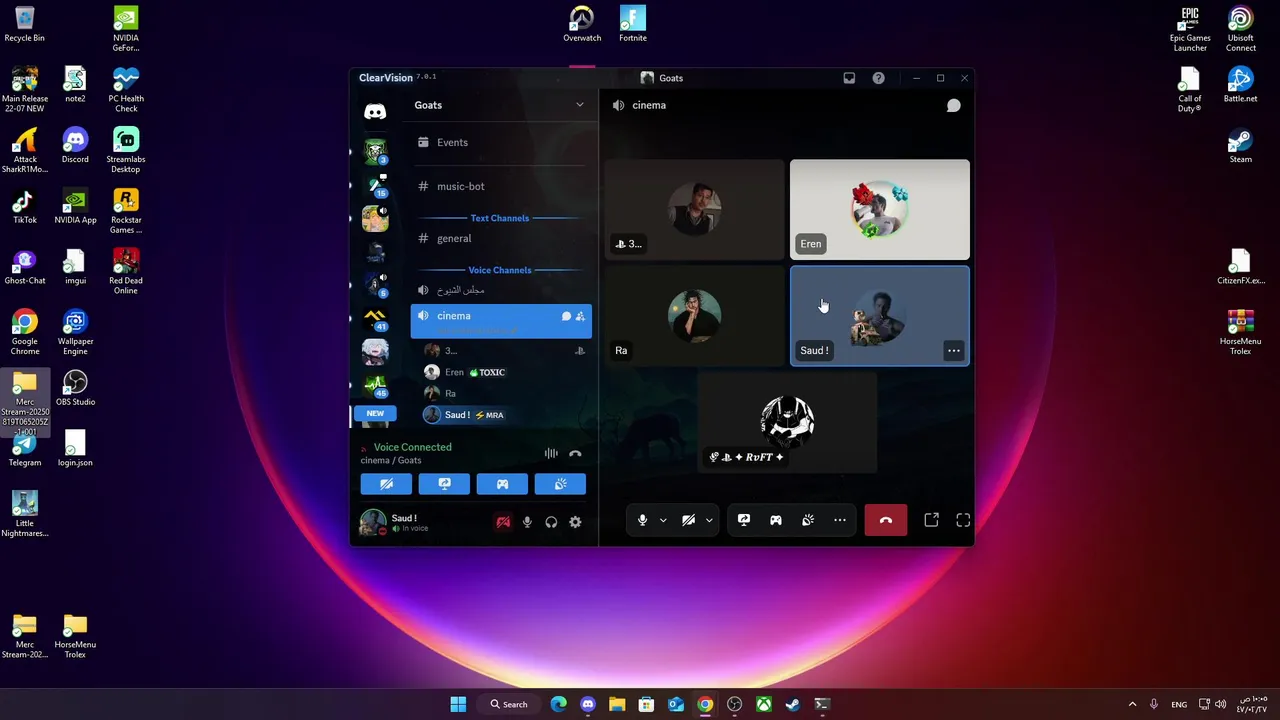1280x720 pixels.
Task: Click Voice Connected status text
Action: tap(412, 447)
